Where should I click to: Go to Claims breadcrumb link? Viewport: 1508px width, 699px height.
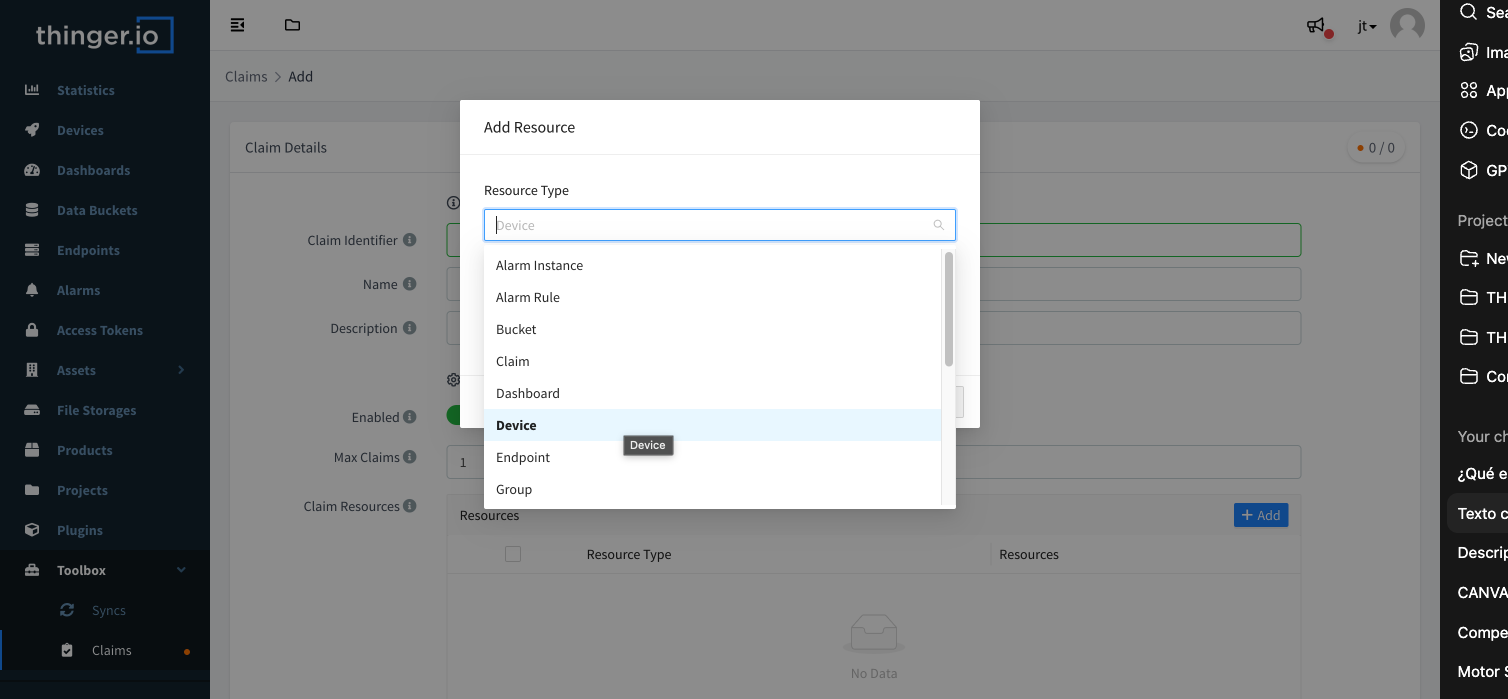click(246, 77)
